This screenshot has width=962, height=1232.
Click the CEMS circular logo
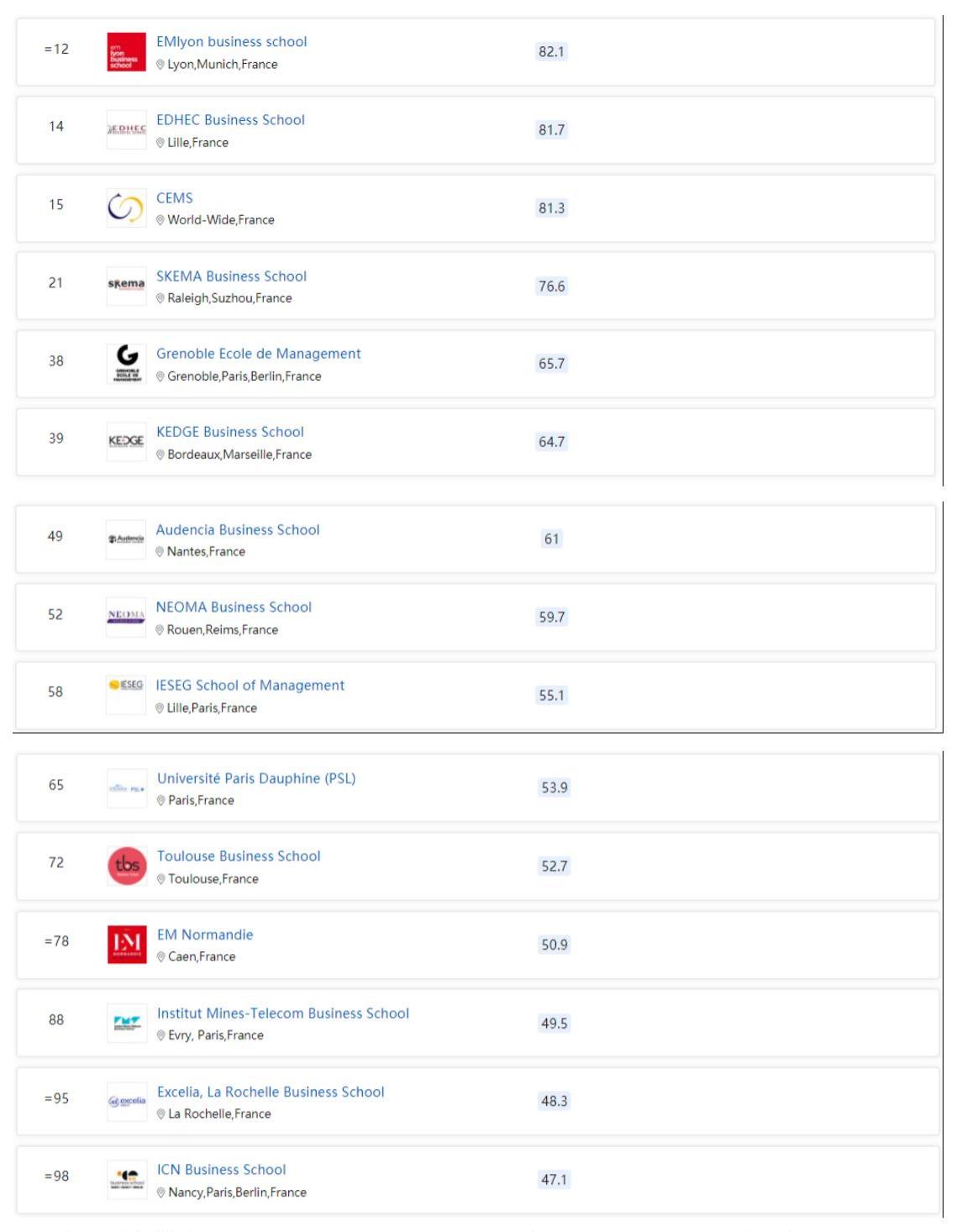[126, 208]
